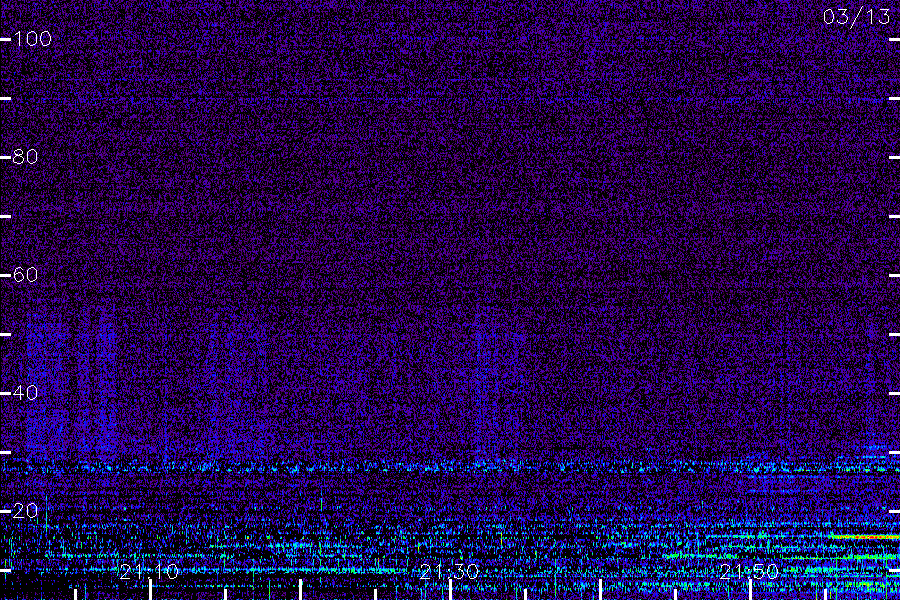Screen dimensions: 900x600
Task: Click the 21:50 time label
Action: pyautogui.click(x=749, y=571)
